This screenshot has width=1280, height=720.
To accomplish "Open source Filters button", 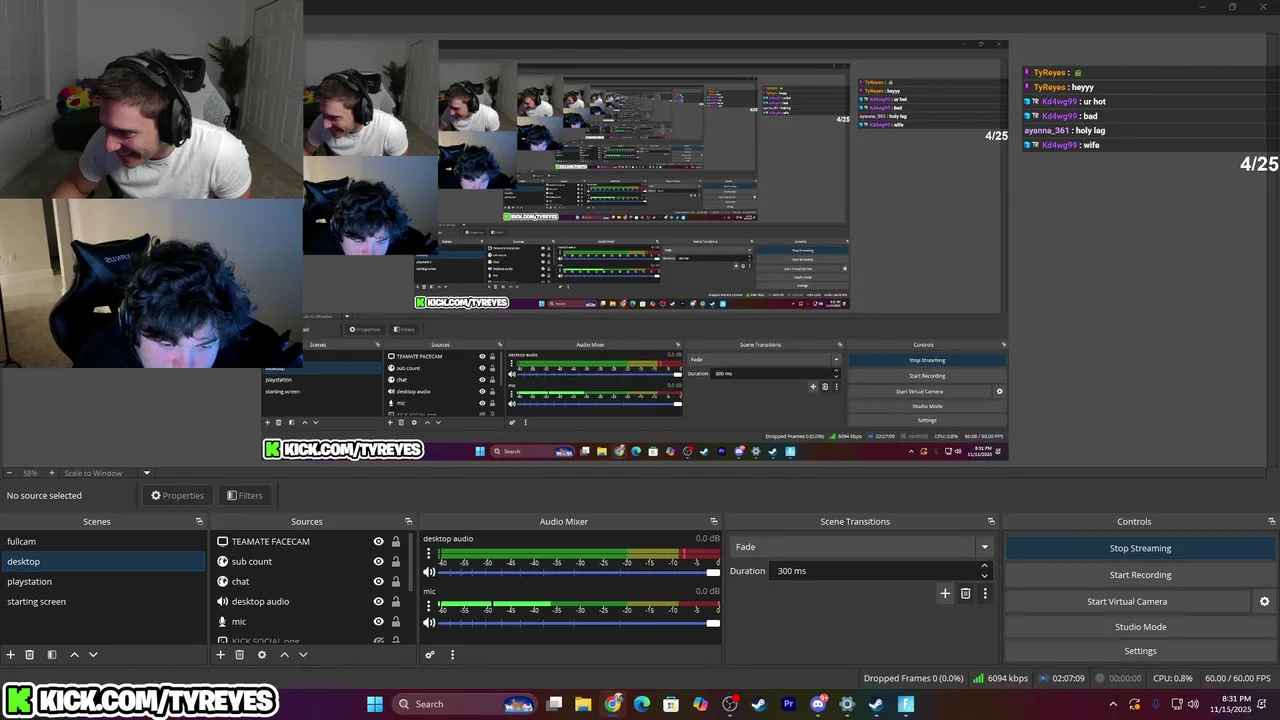I will (244, 495).
